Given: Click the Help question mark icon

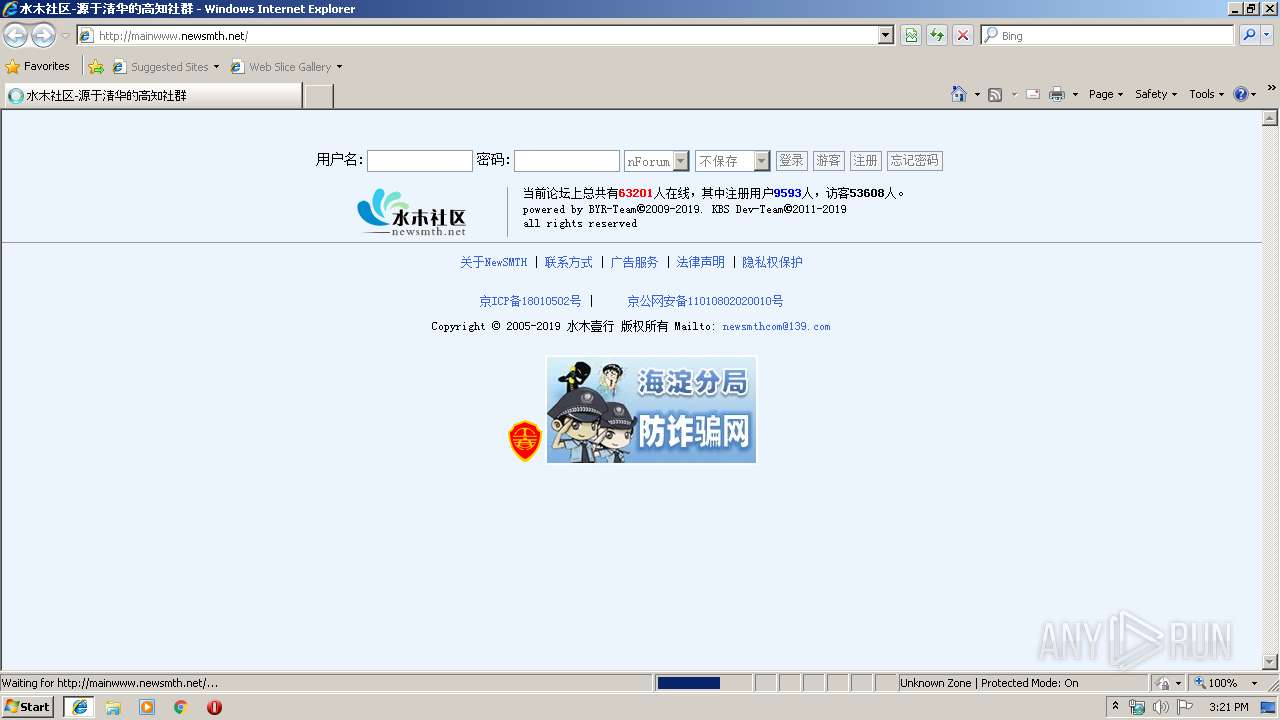Looking at the screenshot, I should pyautogui.click(x=1241, y=94).
